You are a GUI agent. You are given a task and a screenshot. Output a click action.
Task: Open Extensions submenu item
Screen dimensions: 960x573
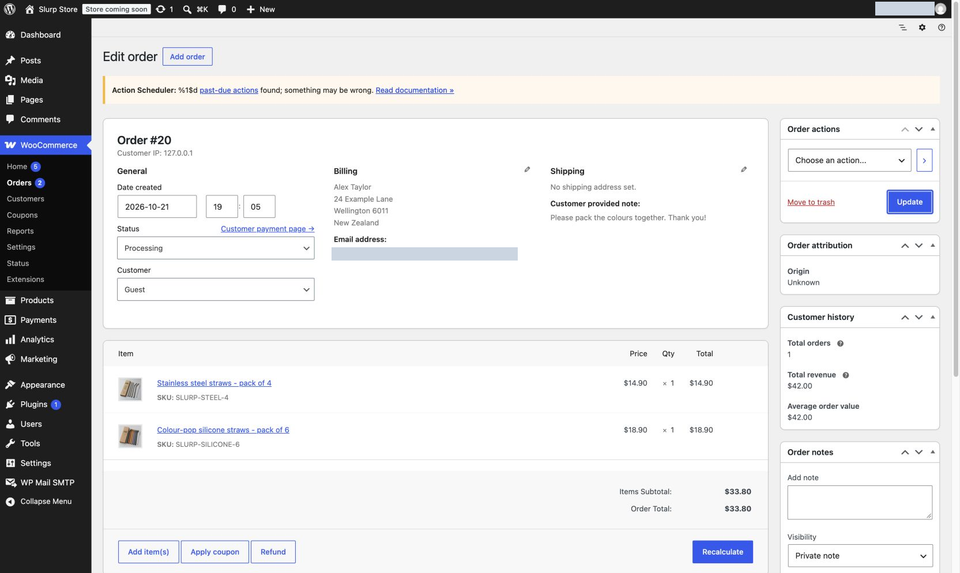(x=25, y=279)
